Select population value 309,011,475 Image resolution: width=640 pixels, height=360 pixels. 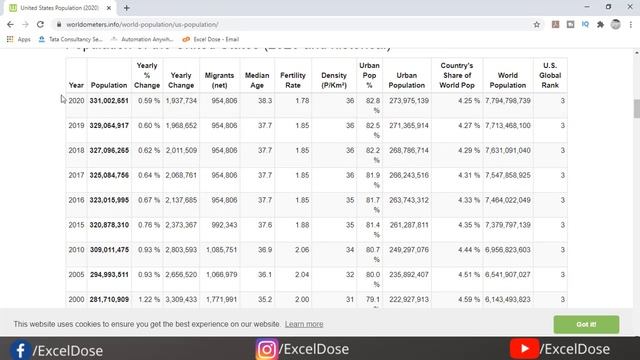click(109, 249)
